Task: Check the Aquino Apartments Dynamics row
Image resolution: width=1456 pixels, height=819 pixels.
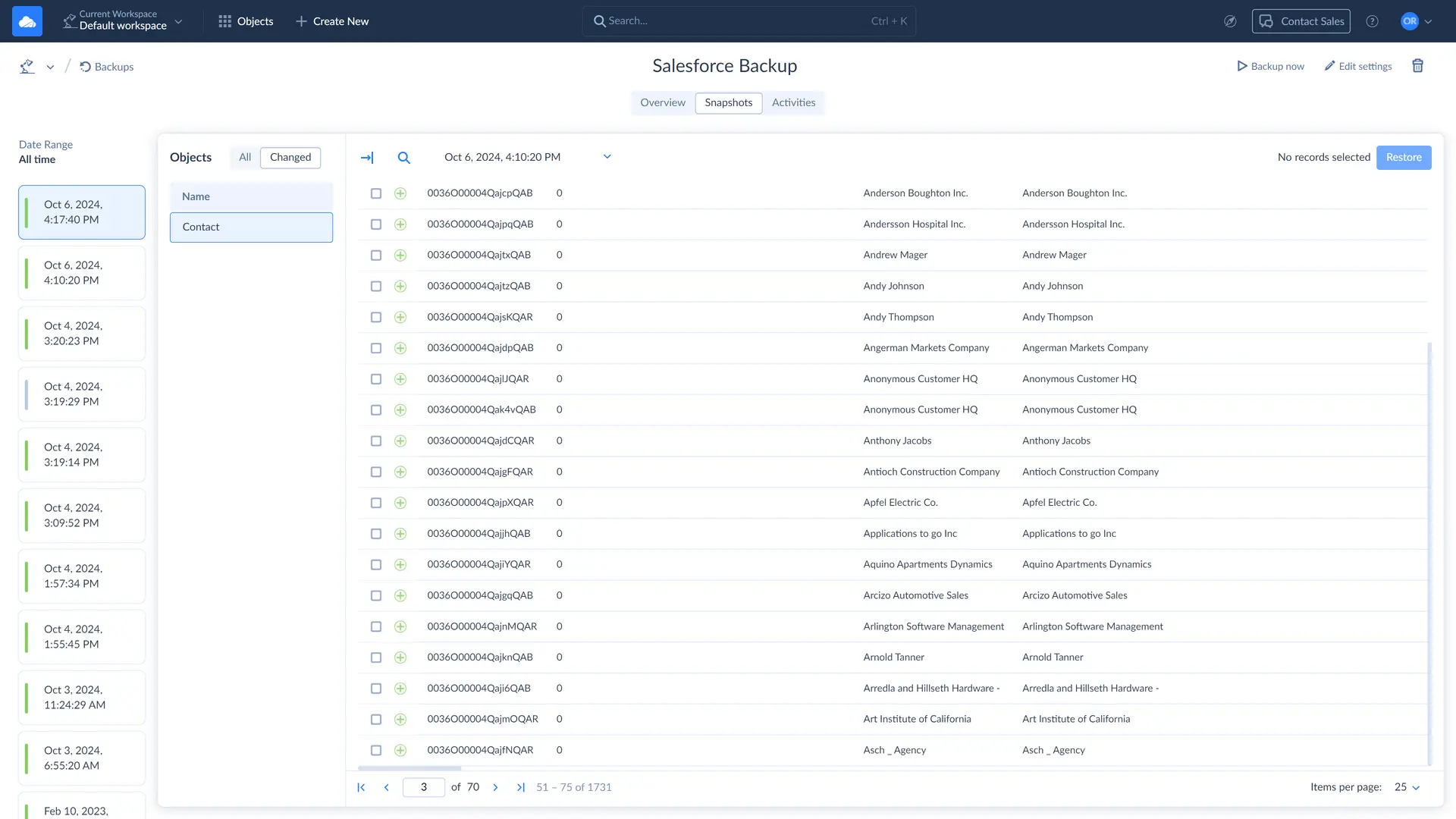Action: tap(375, 565)
